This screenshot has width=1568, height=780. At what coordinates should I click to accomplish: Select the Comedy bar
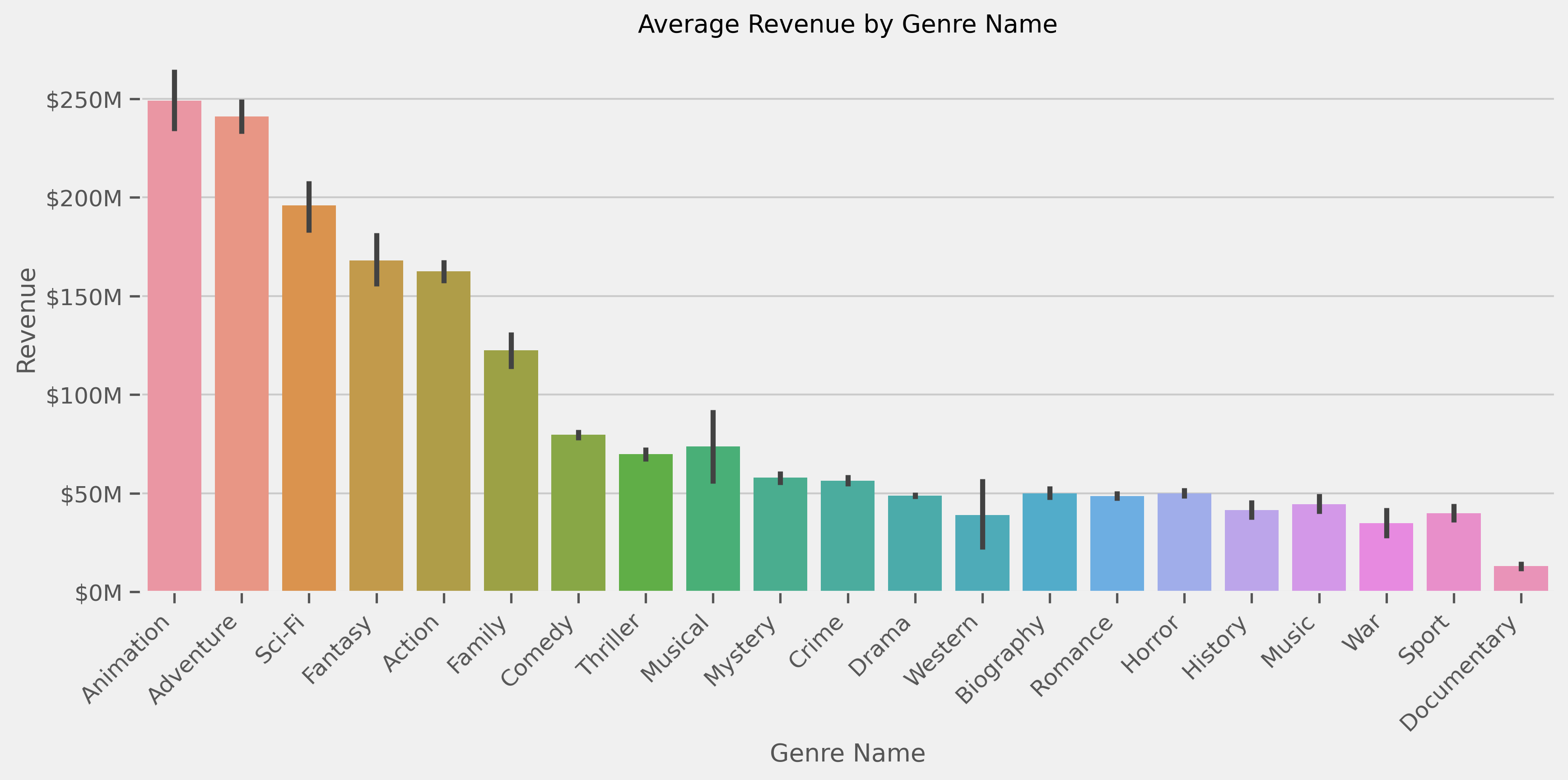578,512
